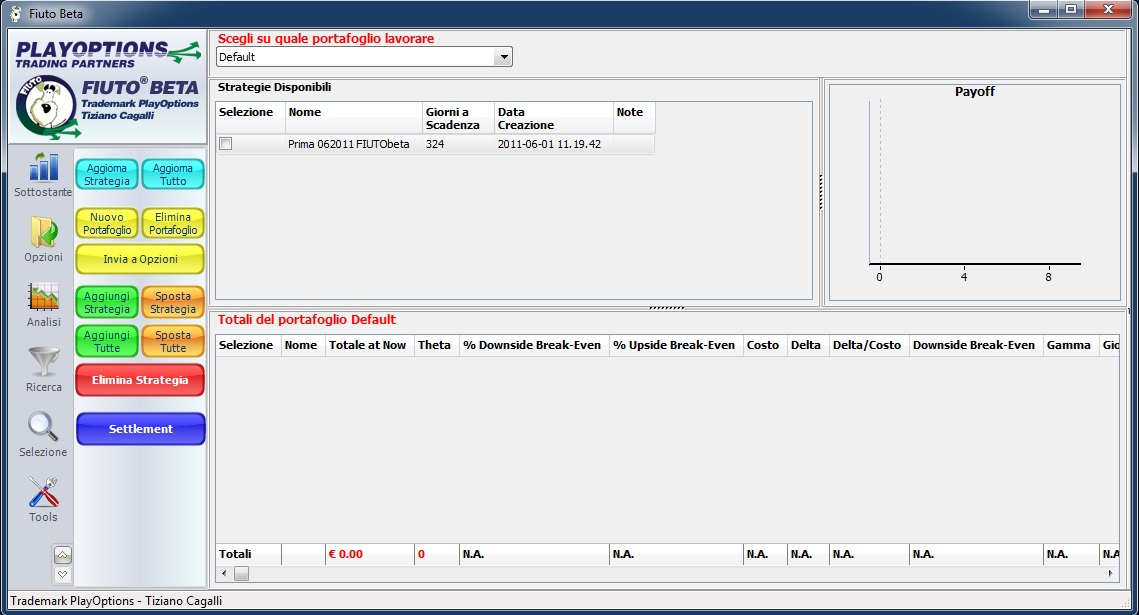Click the Aggiorna Strategia button
Screen dimensions: 1139x615
107,175
